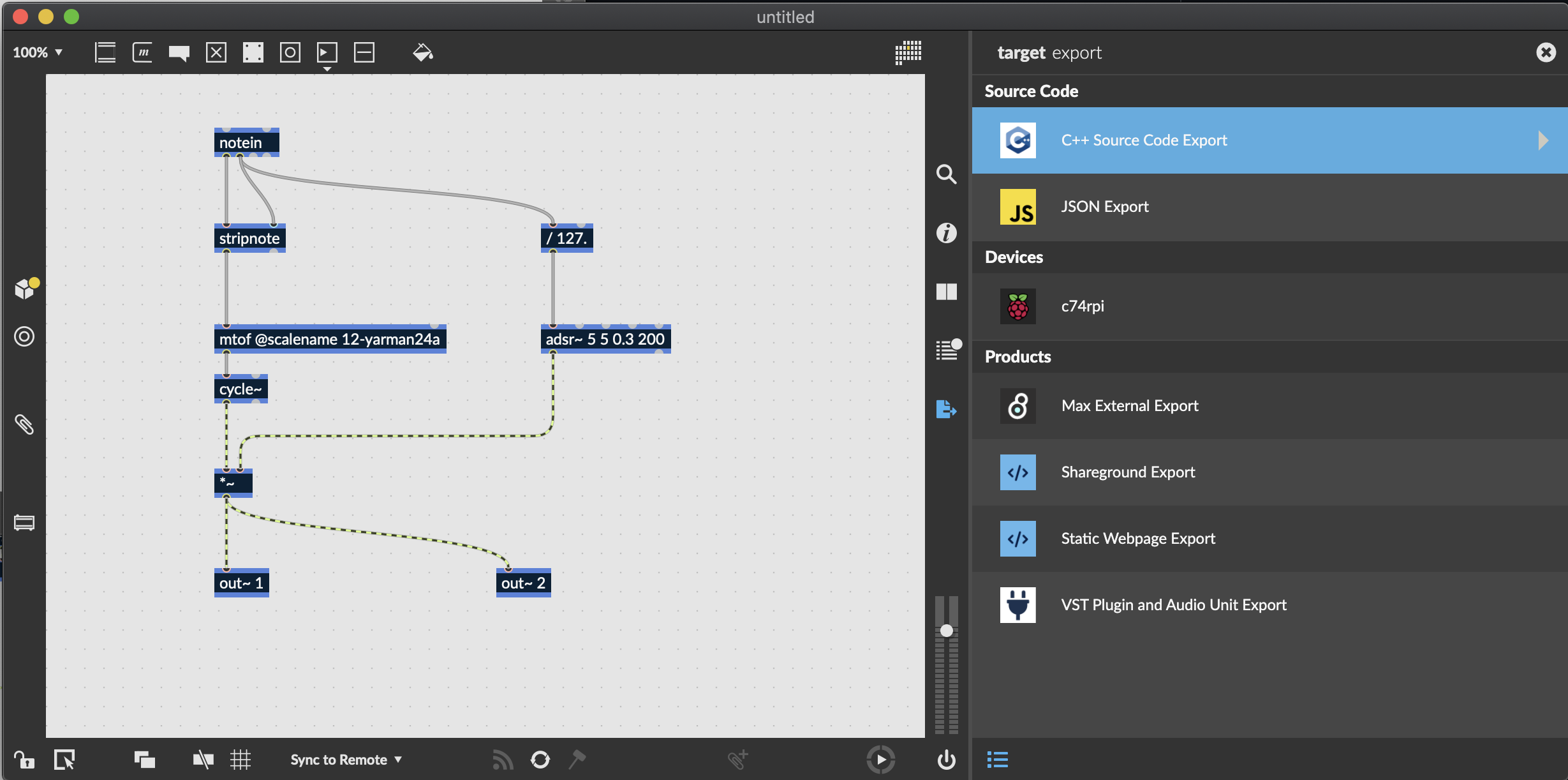Choose VST Plugin and Audio Unit Export
Image resolution: width=1568 pixels, height=780 pixels.
coord(1173,605)
